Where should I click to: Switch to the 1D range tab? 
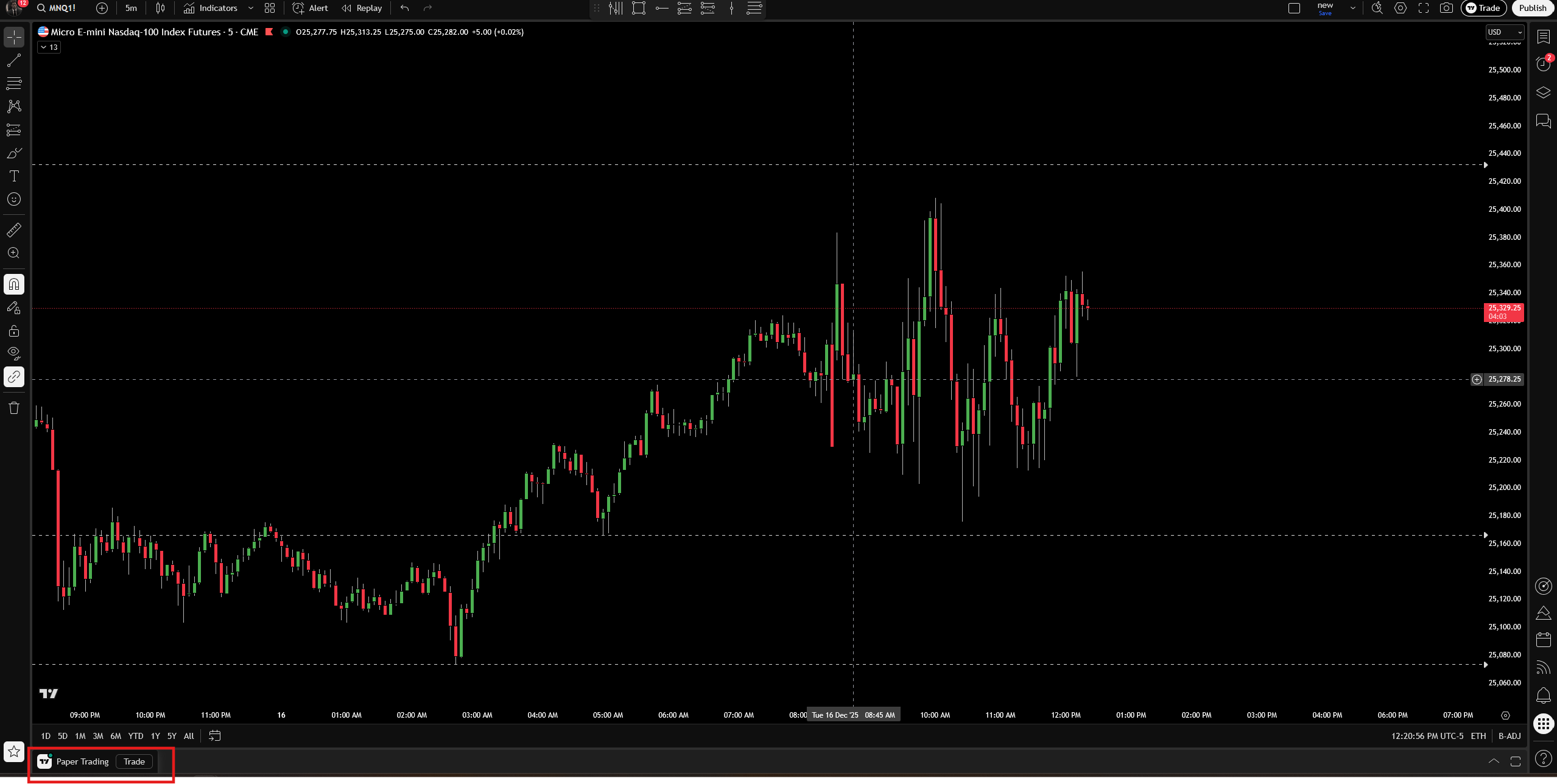(x=45, y=736)
